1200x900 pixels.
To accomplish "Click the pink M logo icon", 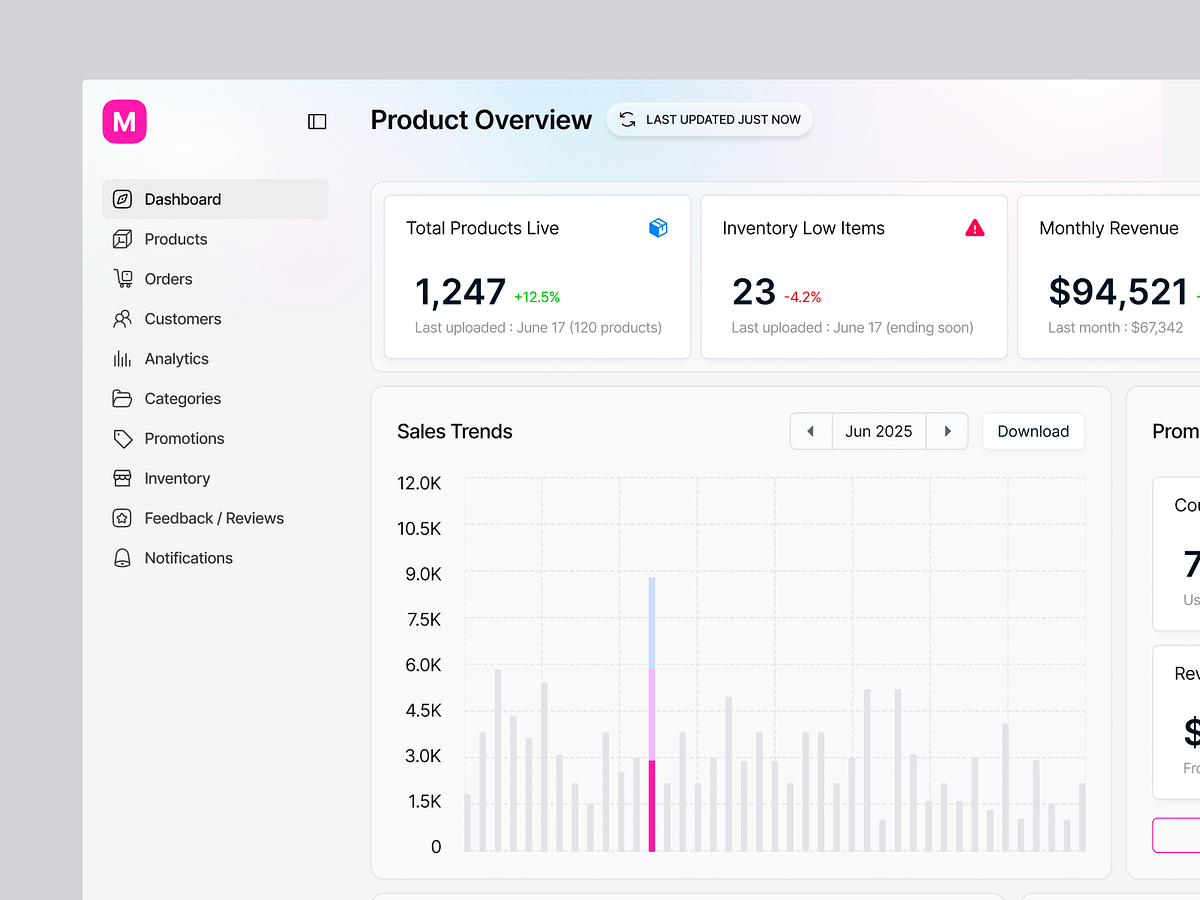I will click(124, 122).
